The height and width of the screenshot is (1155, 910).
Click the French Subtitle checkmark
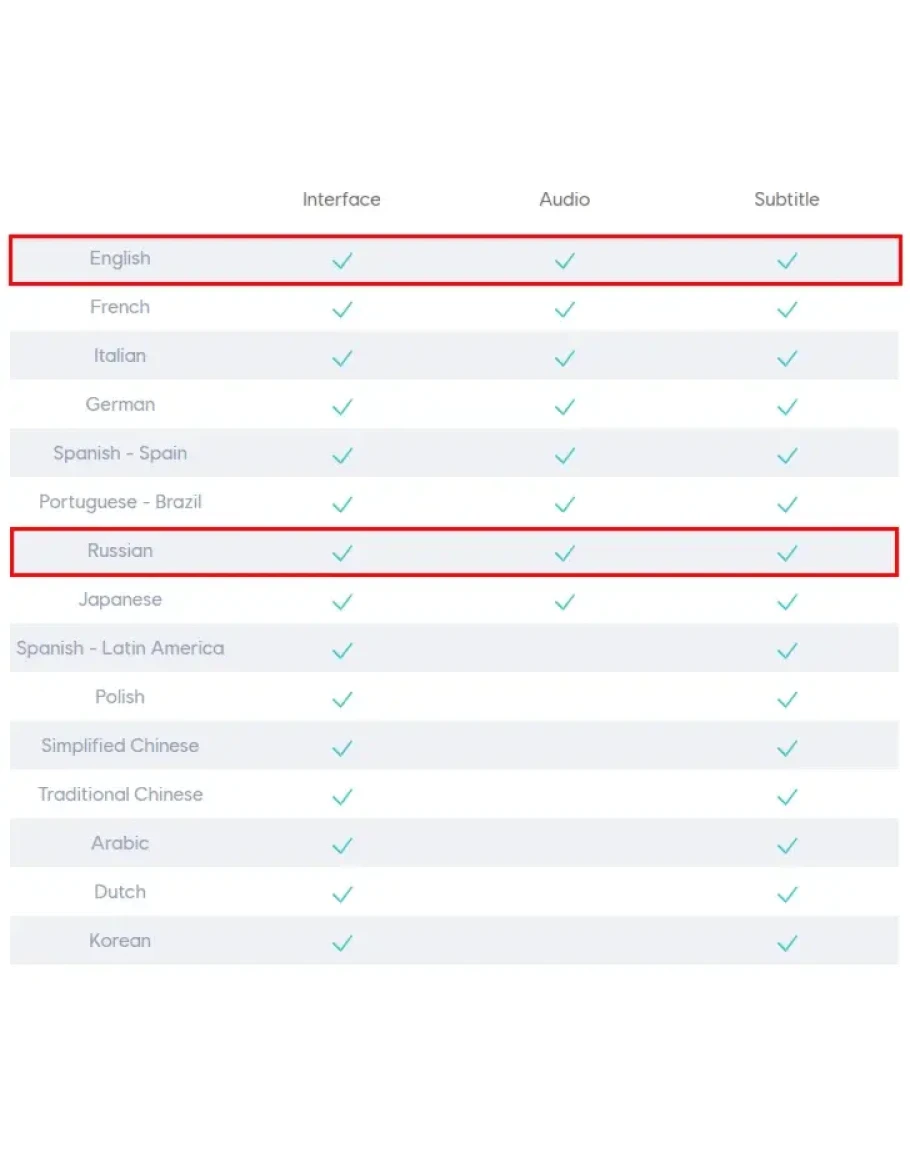click(787, 310)
